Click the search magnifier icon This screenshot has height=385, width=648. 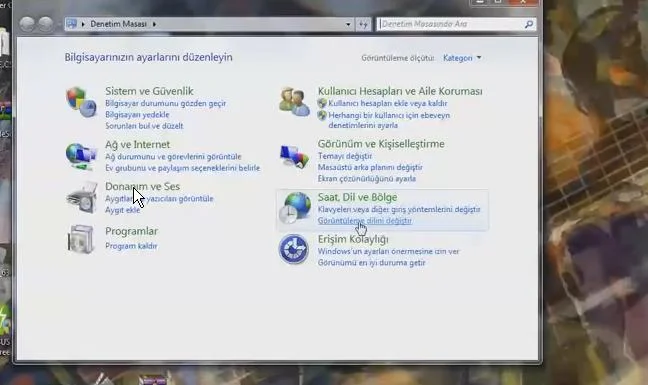point(529,24)
